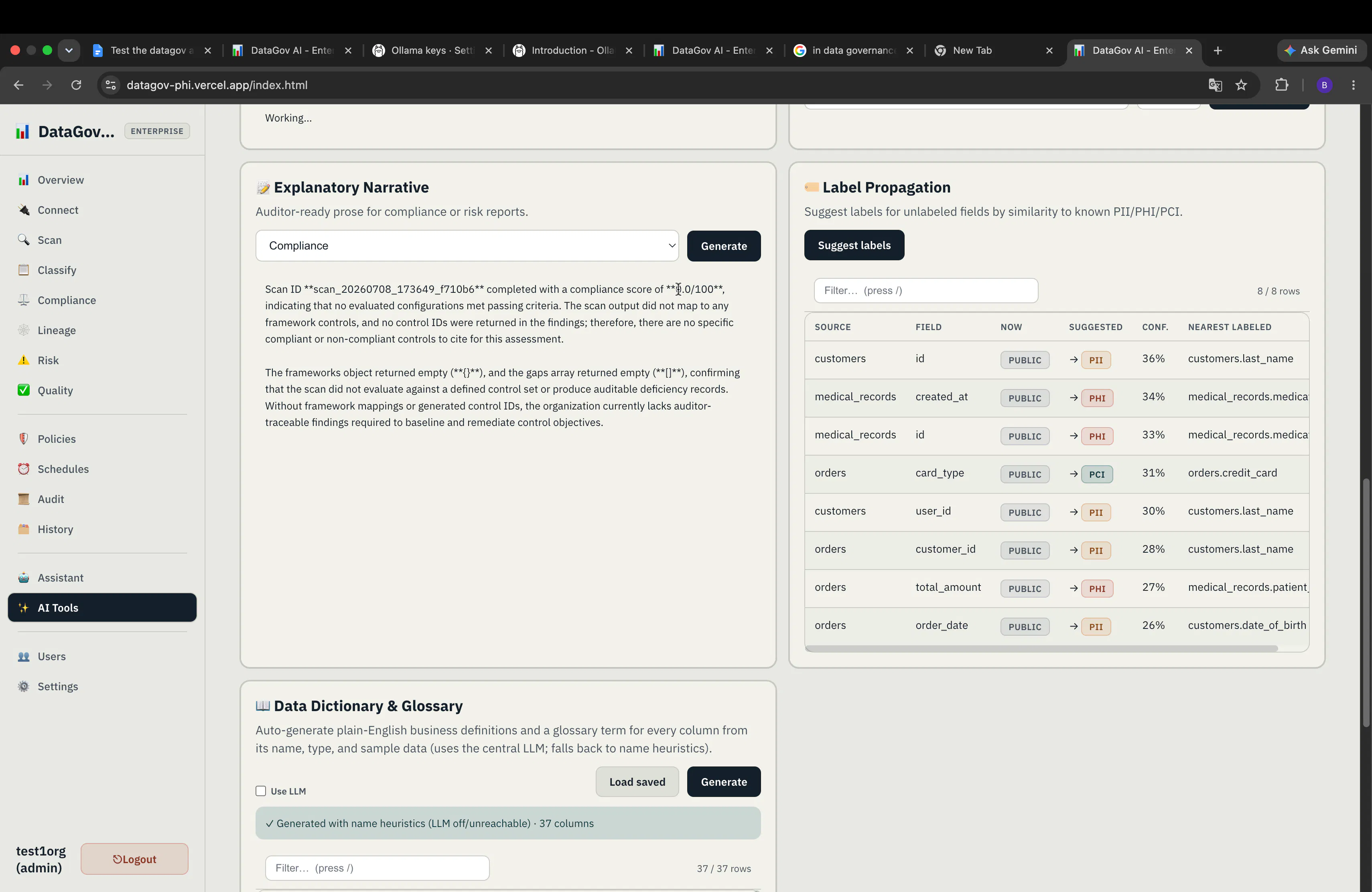
Task: Click the Policies shield icon
Action: pos(24,438)
